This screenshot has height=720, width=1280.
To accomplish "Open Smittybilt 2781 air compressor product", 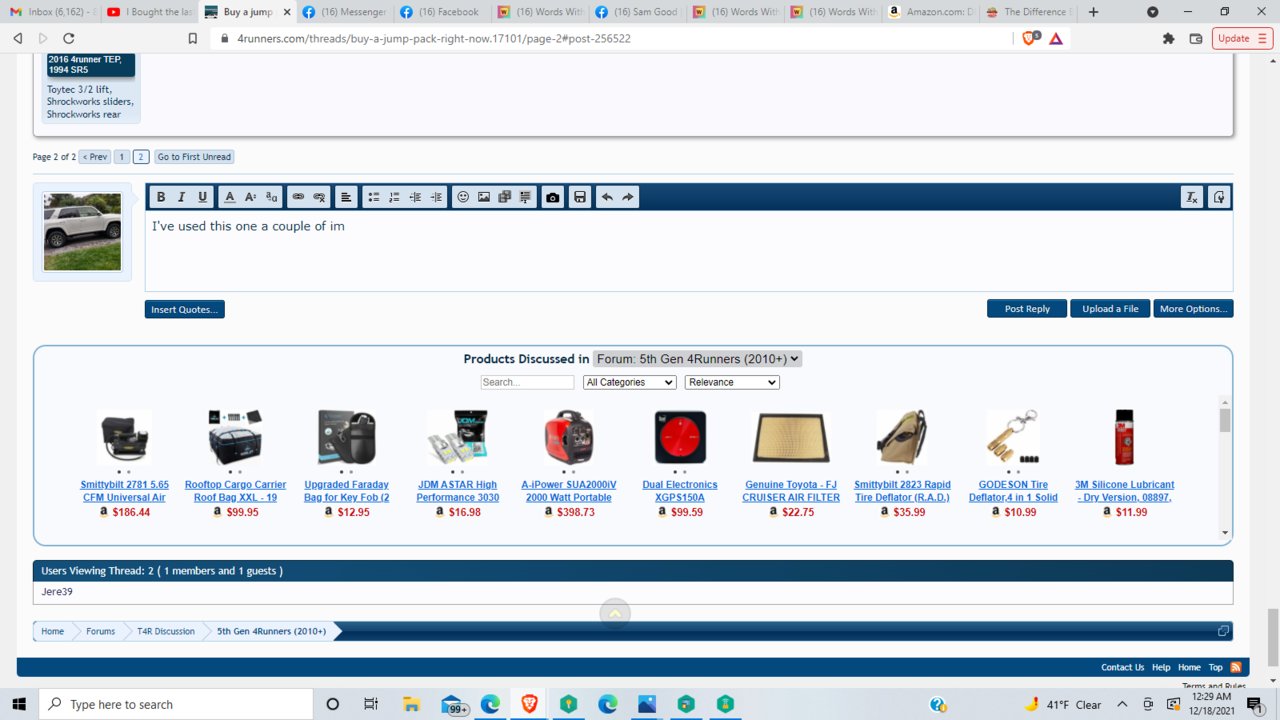I will coord(125,491).
